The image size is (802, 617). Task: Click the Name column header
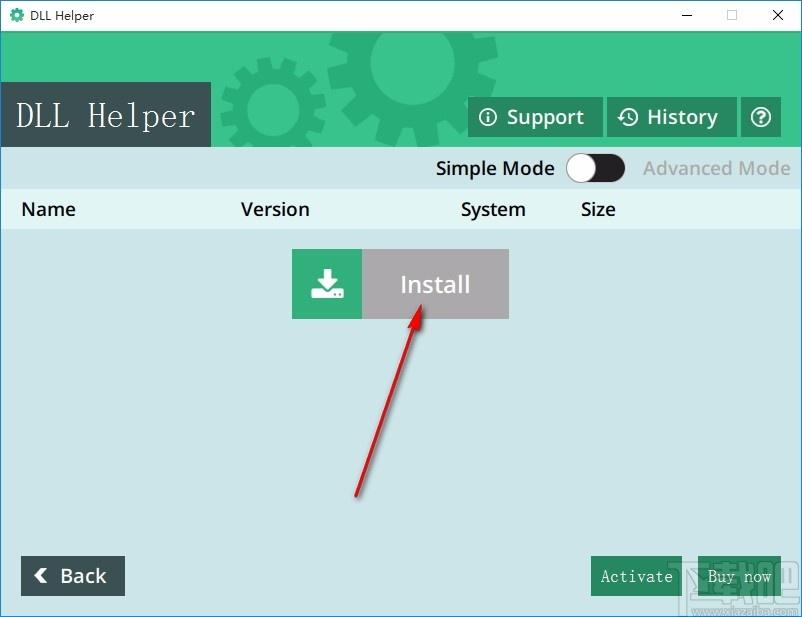pos(49,209)
